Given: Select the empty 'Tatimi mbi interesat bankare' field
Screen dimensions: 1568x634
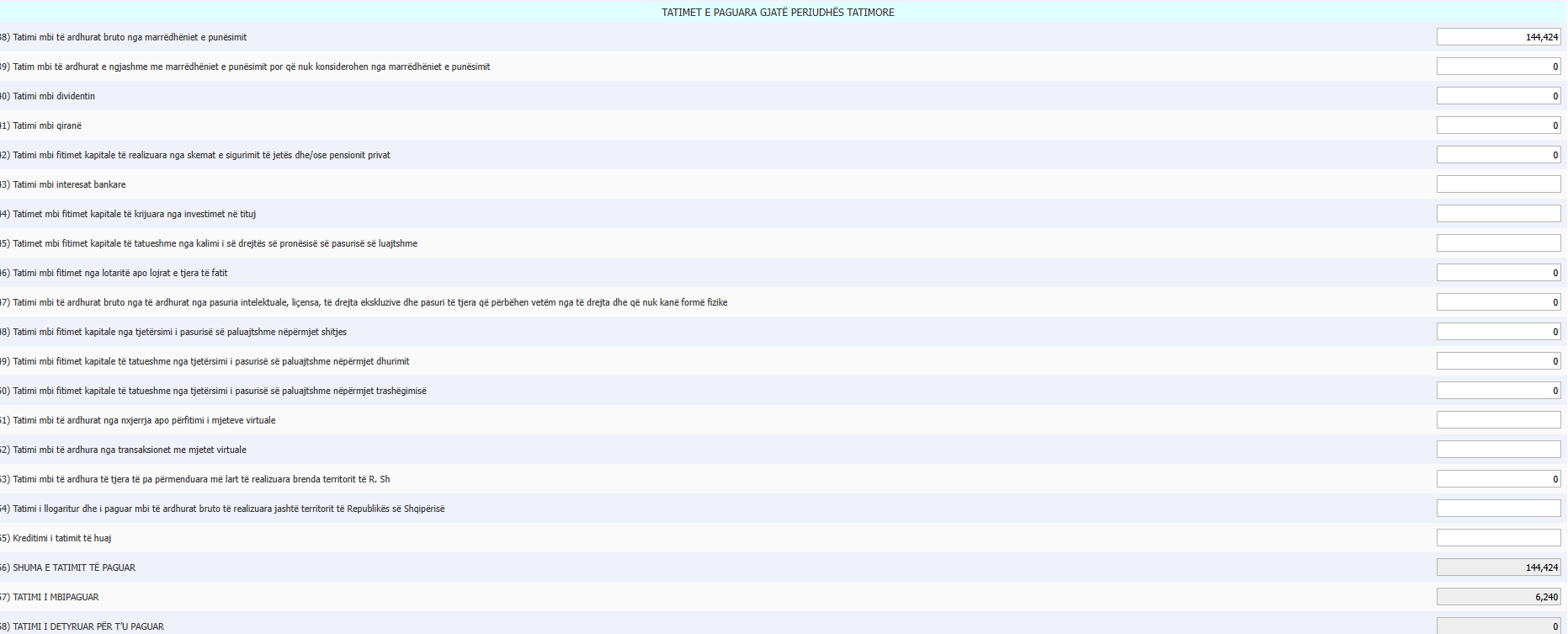Looking at the screenshot, I should [x=1498, y=184].
